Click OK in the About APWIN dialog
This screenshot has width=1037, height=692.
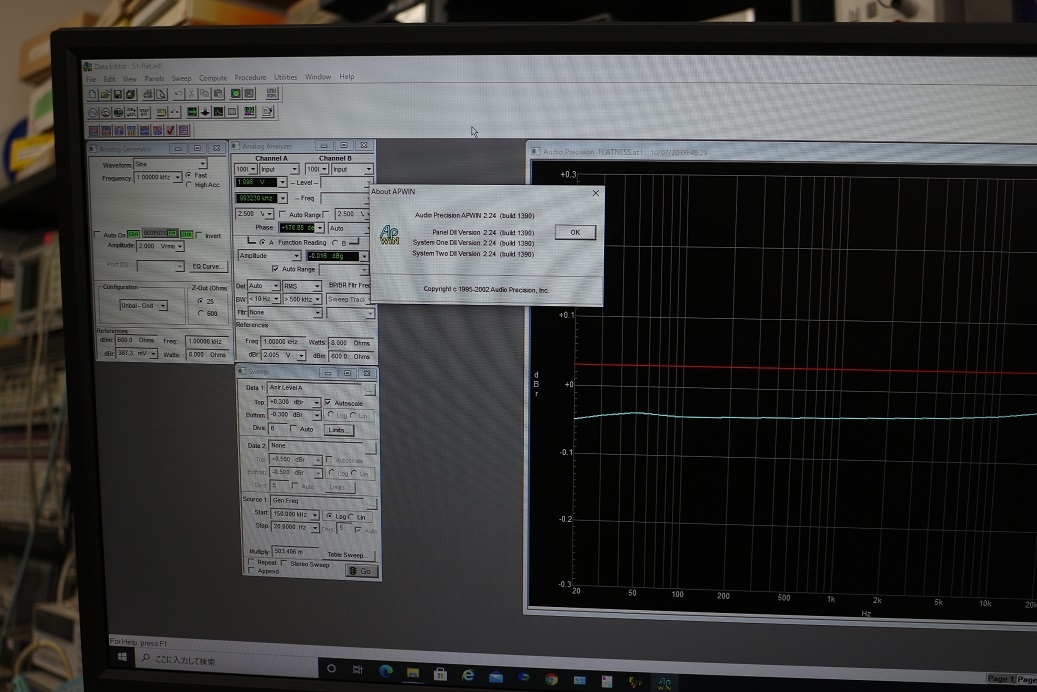pyautogui.click(x=575, y=232)
